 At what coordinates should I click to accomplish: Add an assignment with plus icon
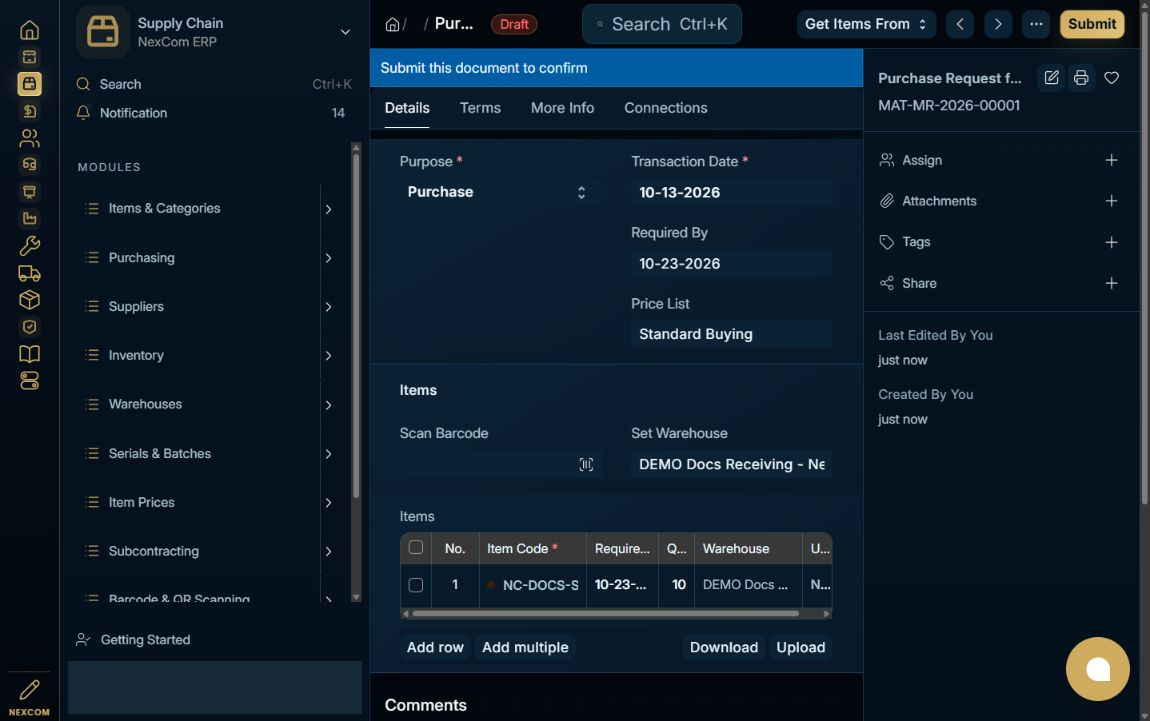tap(1112, 160)
